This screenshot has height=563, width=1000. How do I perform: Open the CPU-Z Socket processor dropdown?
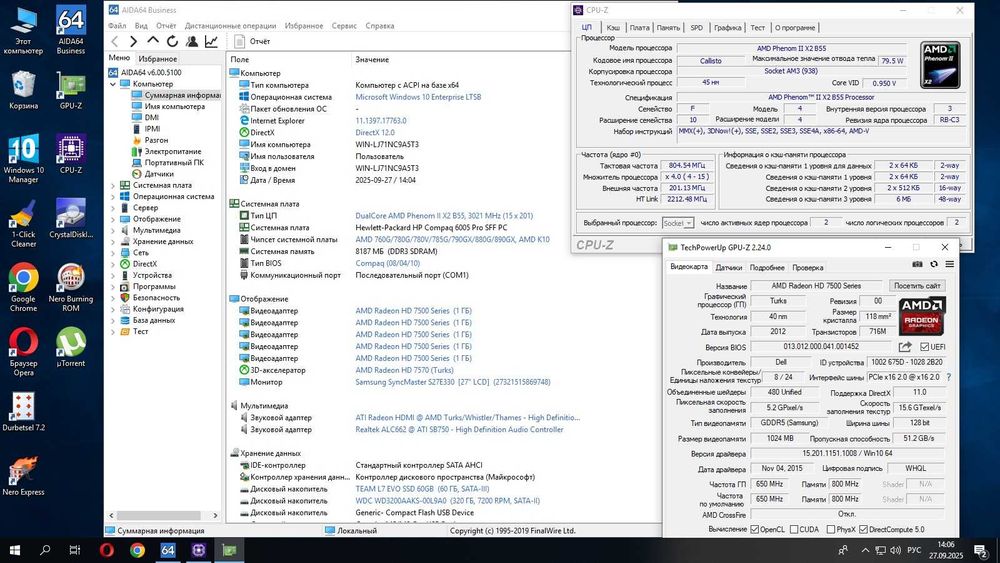pos(677,223)
